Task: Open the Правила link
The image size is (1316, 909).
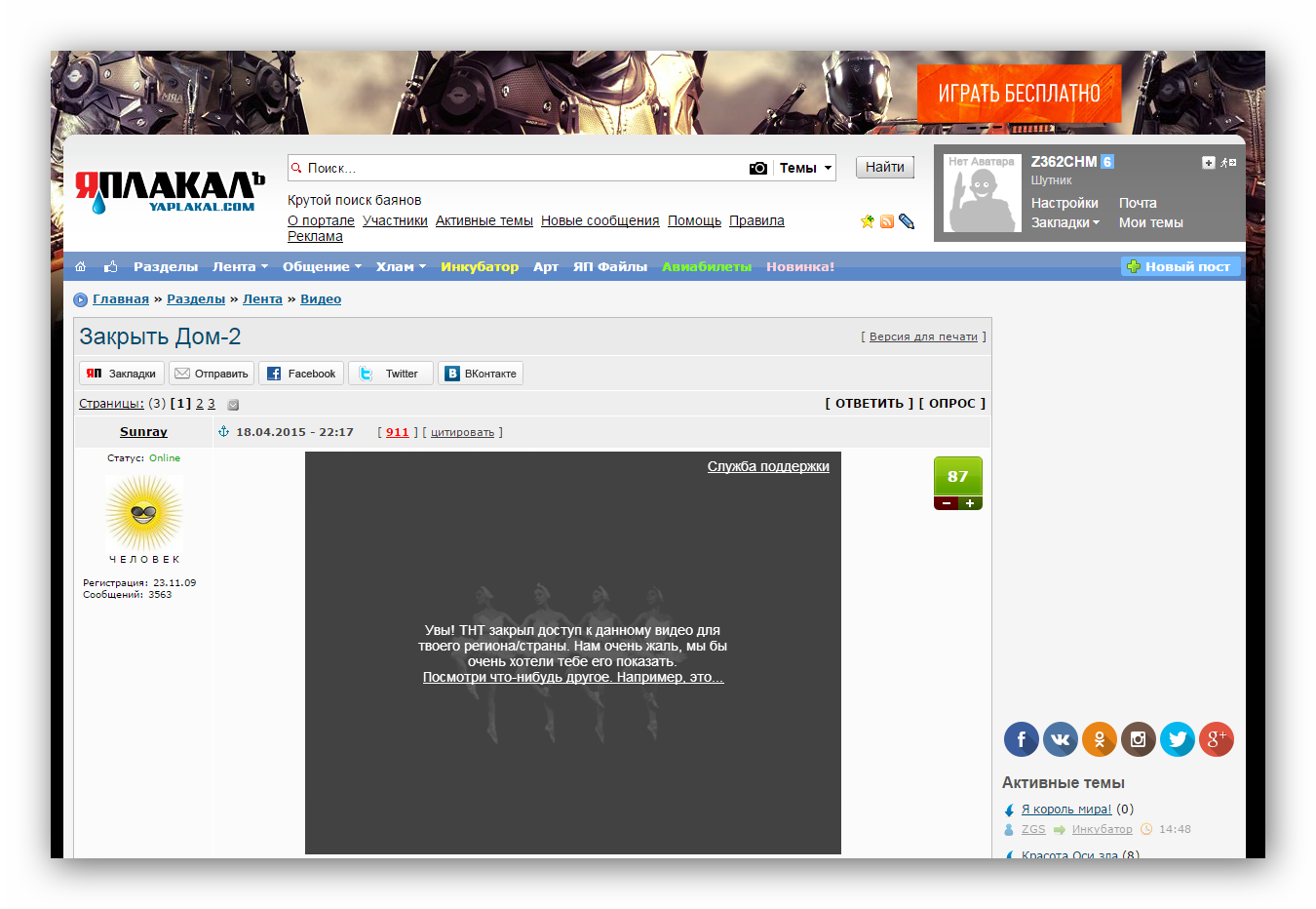Action: (756, 220)
